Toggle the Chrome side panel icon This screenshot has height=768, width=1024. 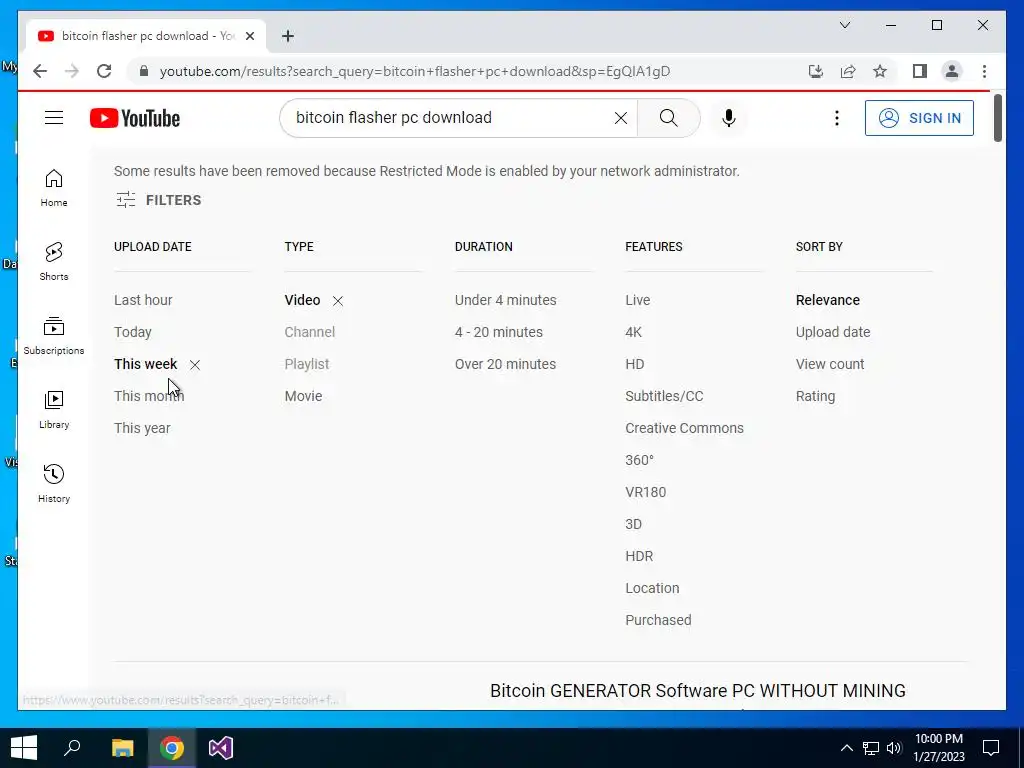[920, 71]
